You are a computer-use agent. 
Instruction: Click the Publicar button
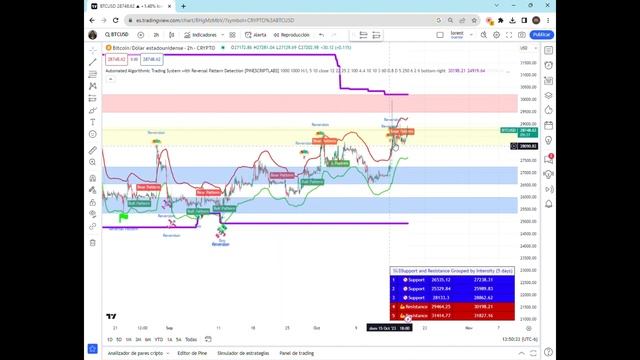pyautogui.click(x=542, y=35)
